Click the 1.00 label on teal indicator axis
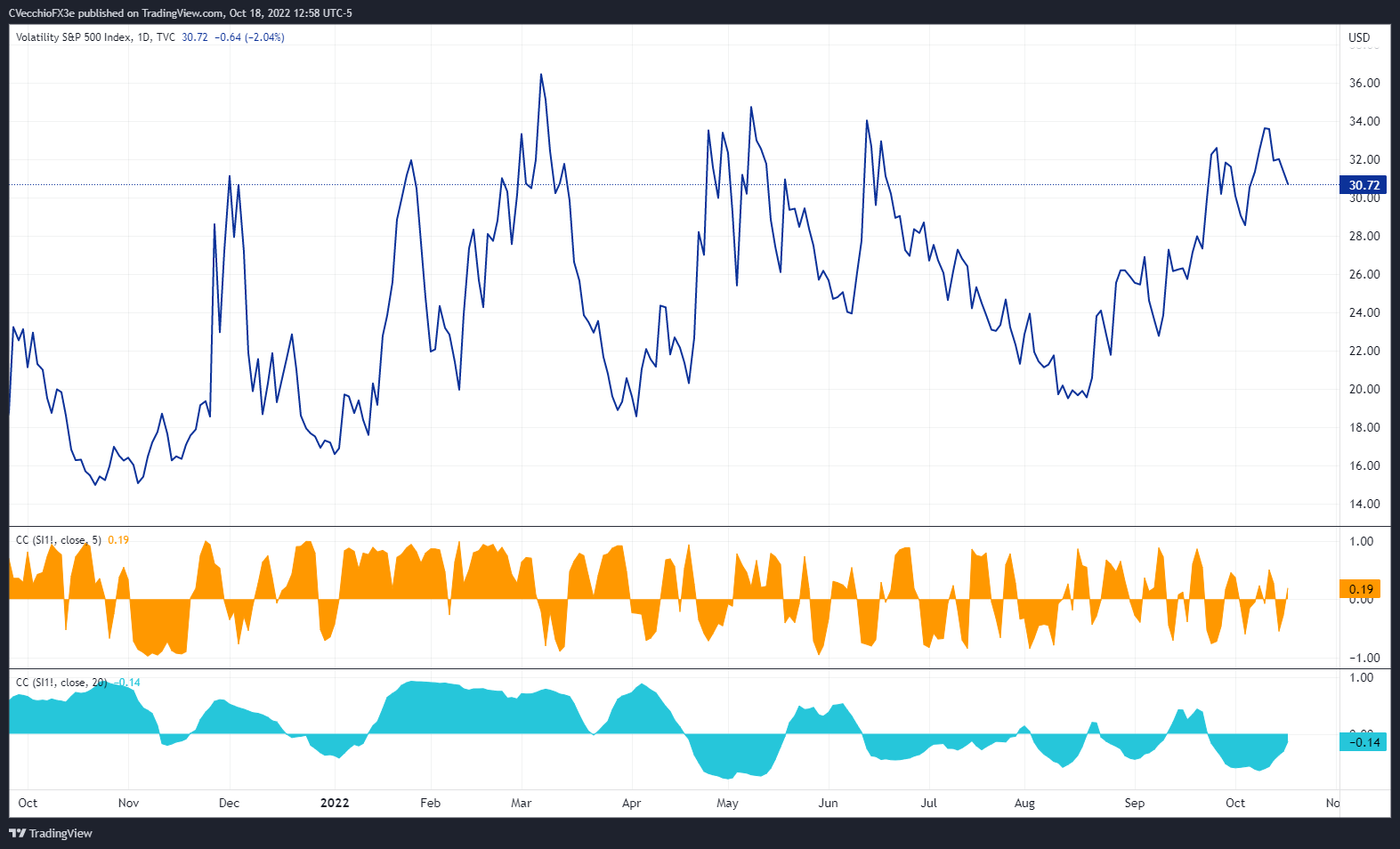The image size is (1400, 849). [x=1361, y=677]
